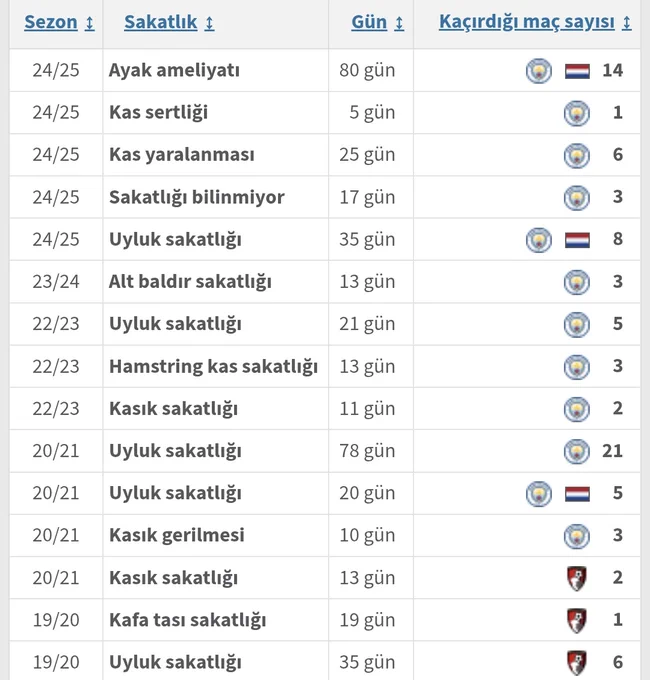Click Netherlands flag in 35 gün 24/25 row

point(577,240)
